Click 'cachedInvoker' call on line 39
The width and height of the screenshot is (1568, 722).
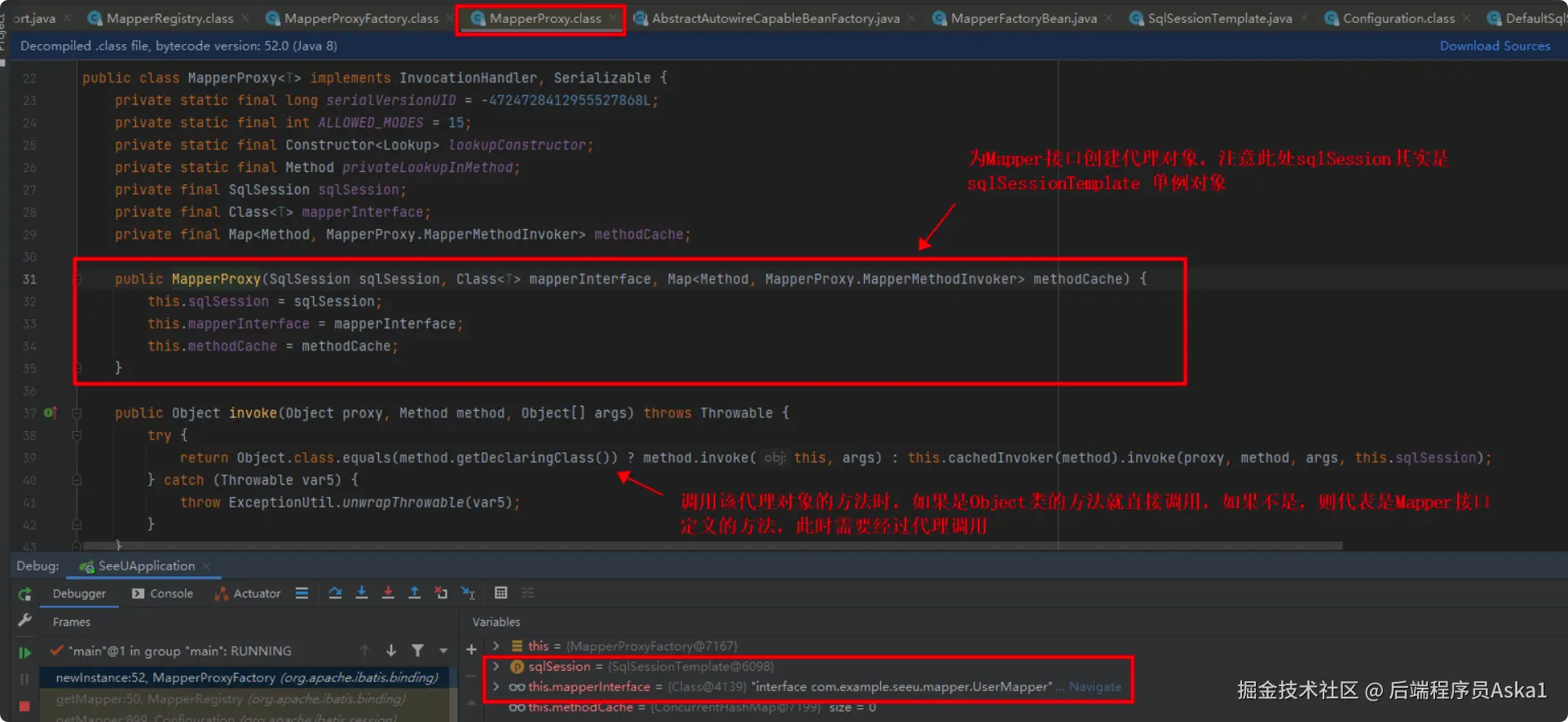tap(1002, 458)
